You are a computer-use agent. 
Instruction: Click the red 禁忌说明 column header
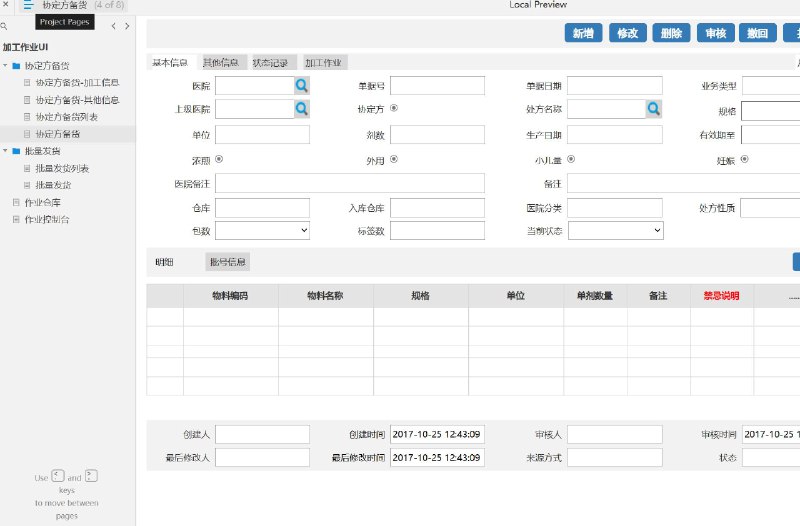pos(721,295)
